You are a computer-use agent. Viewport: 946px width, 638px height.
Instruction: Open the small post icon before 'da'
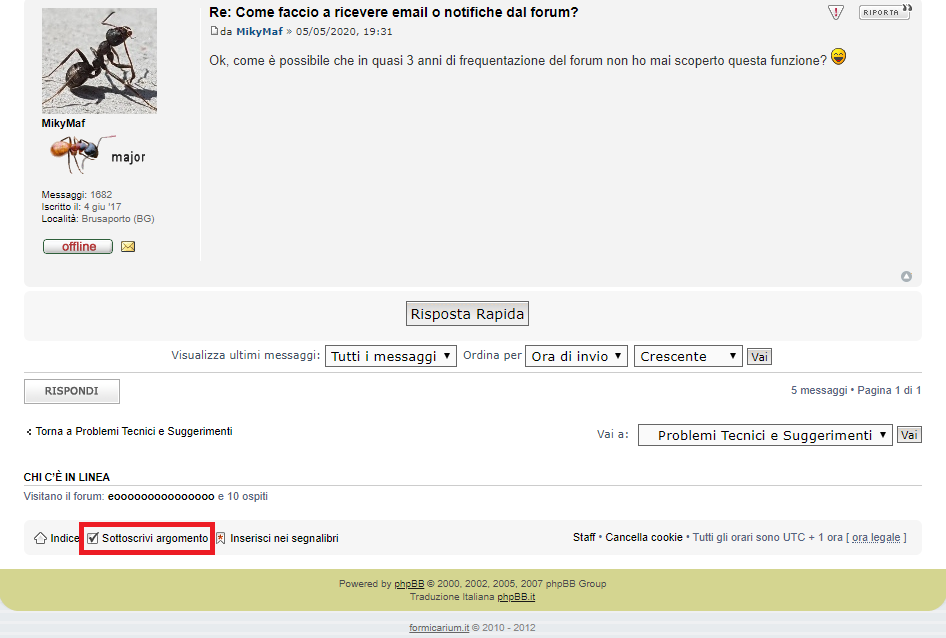[214, 31]
